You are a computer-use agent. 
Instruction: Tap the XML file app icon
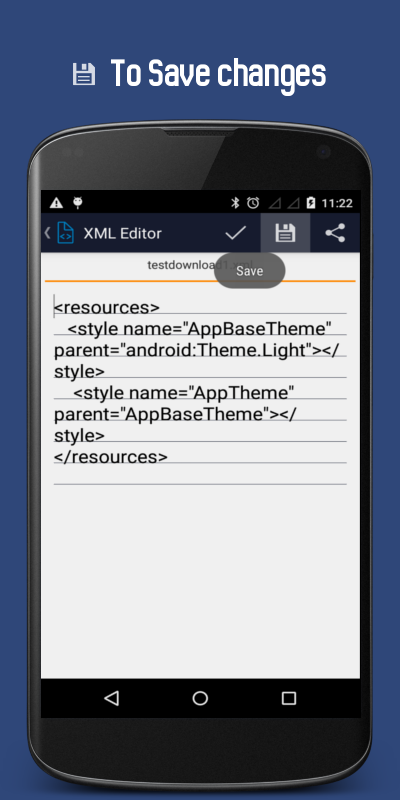pyautogui.click(x=65, y=233)
